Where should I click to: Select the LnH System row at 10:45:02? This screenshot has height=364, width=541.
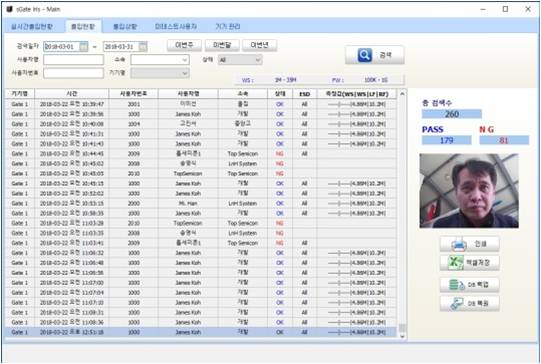(201, 164)
